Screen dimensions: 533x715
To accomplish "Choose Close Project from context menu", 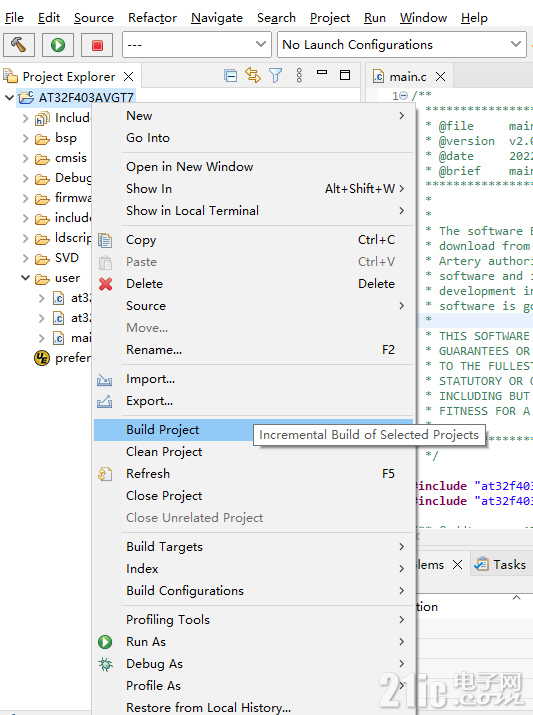I will pos(253,496).
